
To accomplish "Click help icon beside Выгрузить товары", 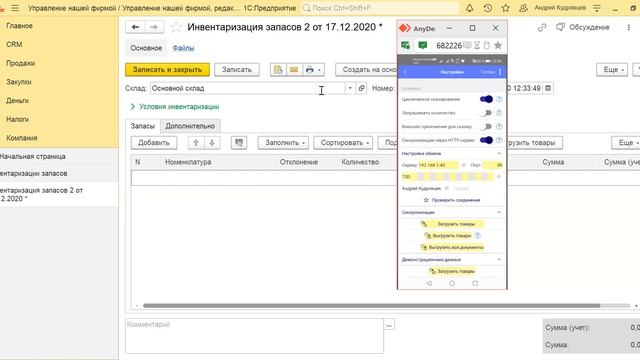I will [478, 236].
